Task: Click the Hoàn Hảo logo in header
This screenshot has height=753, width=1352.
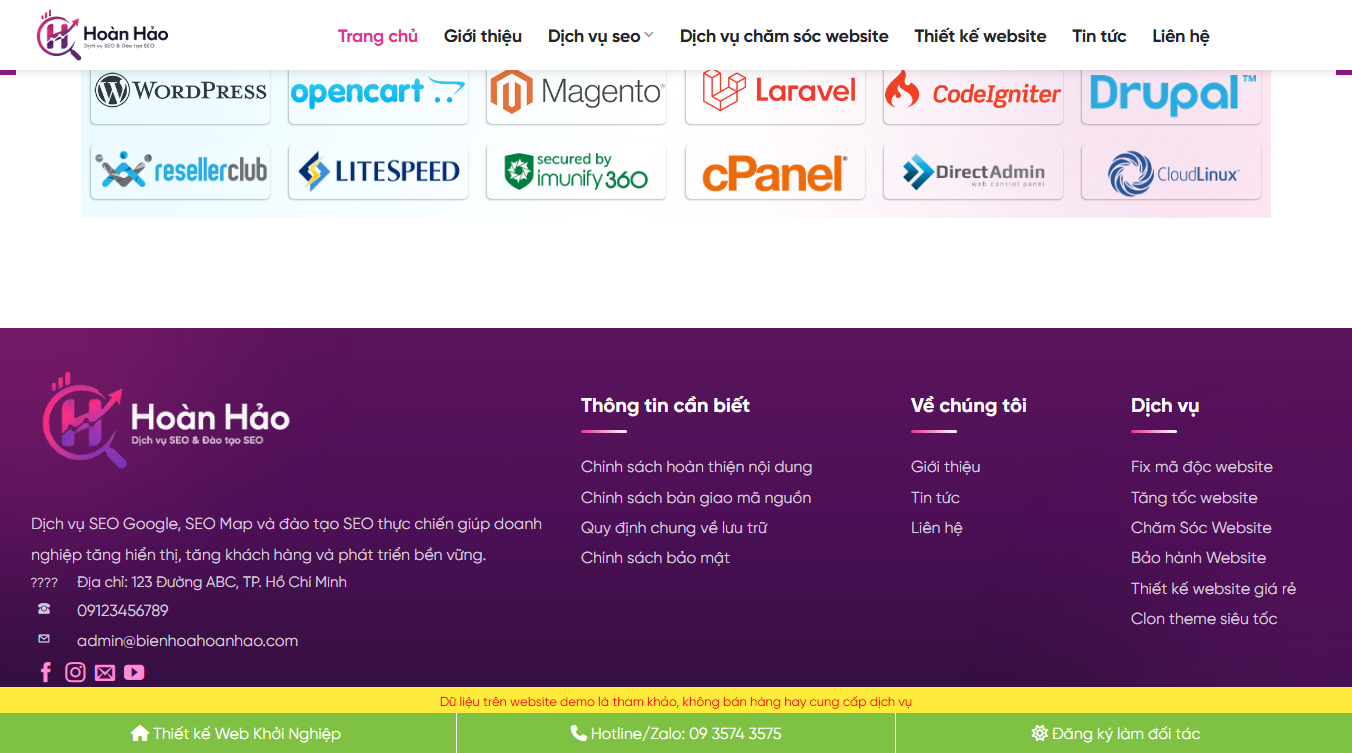Action: tap(102, 36)
